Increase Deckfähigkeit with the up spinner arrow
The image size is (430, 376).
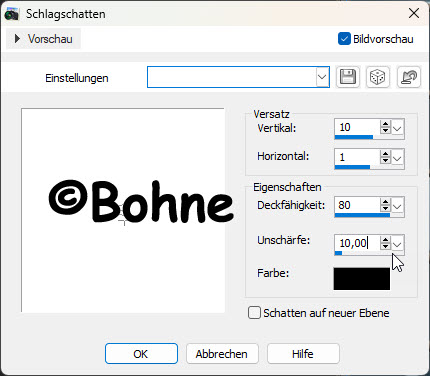pos(385,202)
